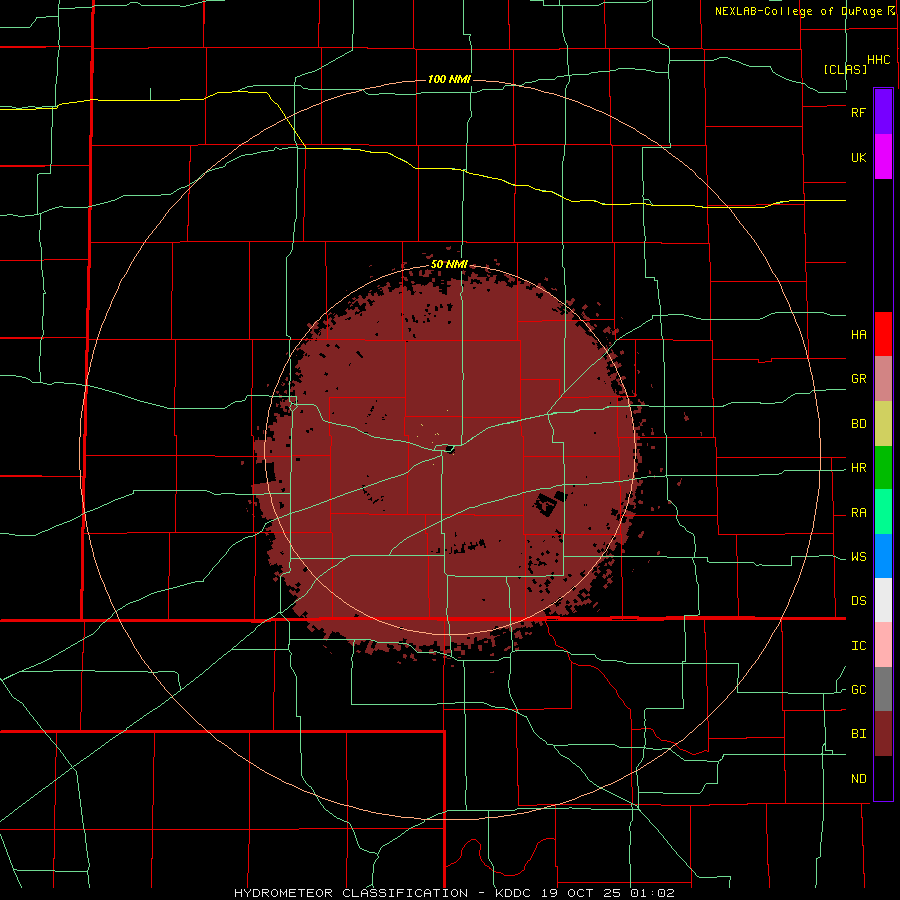
Task: Click the HA red legend swatch
Action: click(x=883, y=334)
